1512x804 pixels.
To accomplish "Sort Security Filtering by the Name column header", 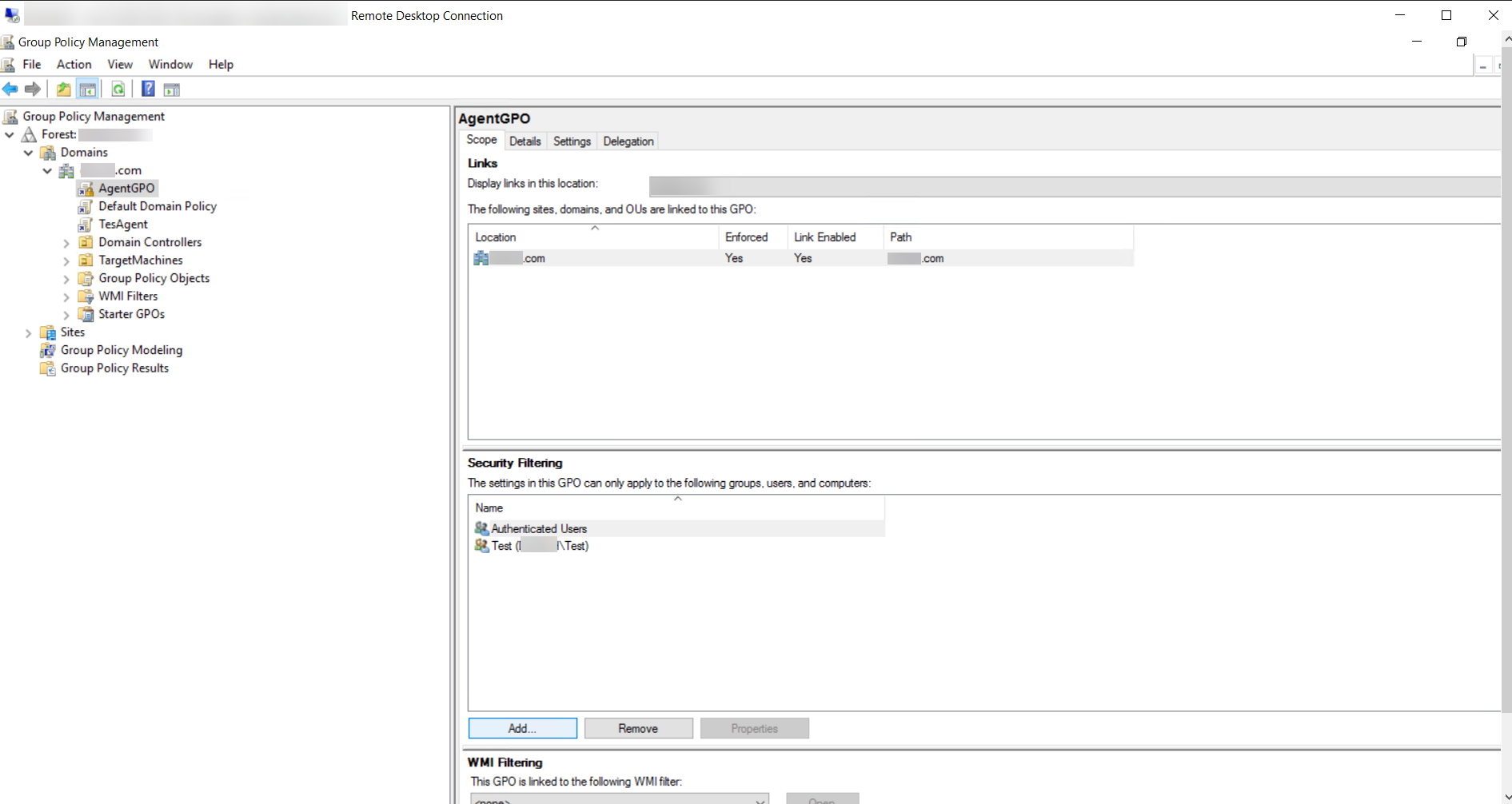I will (676, 507).
